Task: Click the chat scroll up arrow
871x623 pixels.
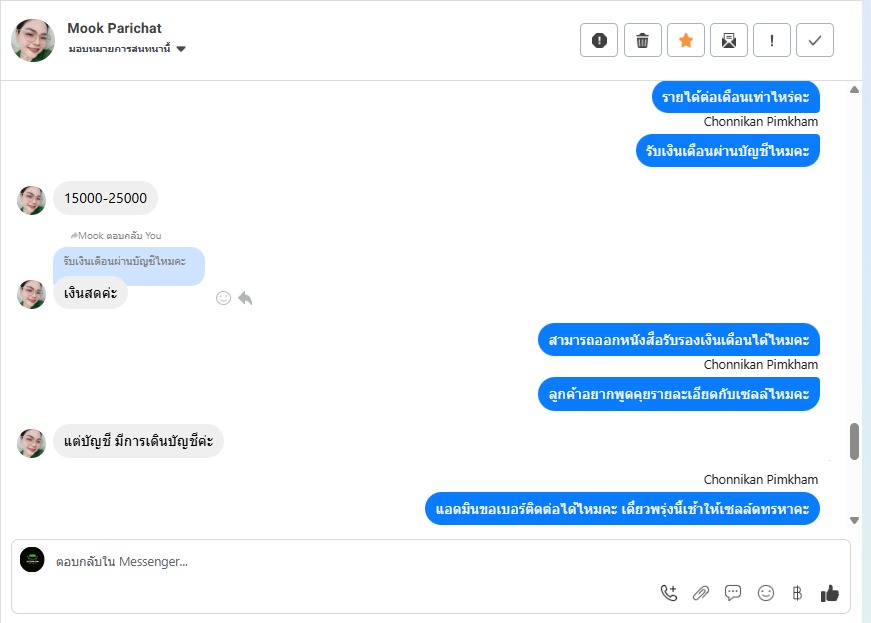Action: pos(854,90)
